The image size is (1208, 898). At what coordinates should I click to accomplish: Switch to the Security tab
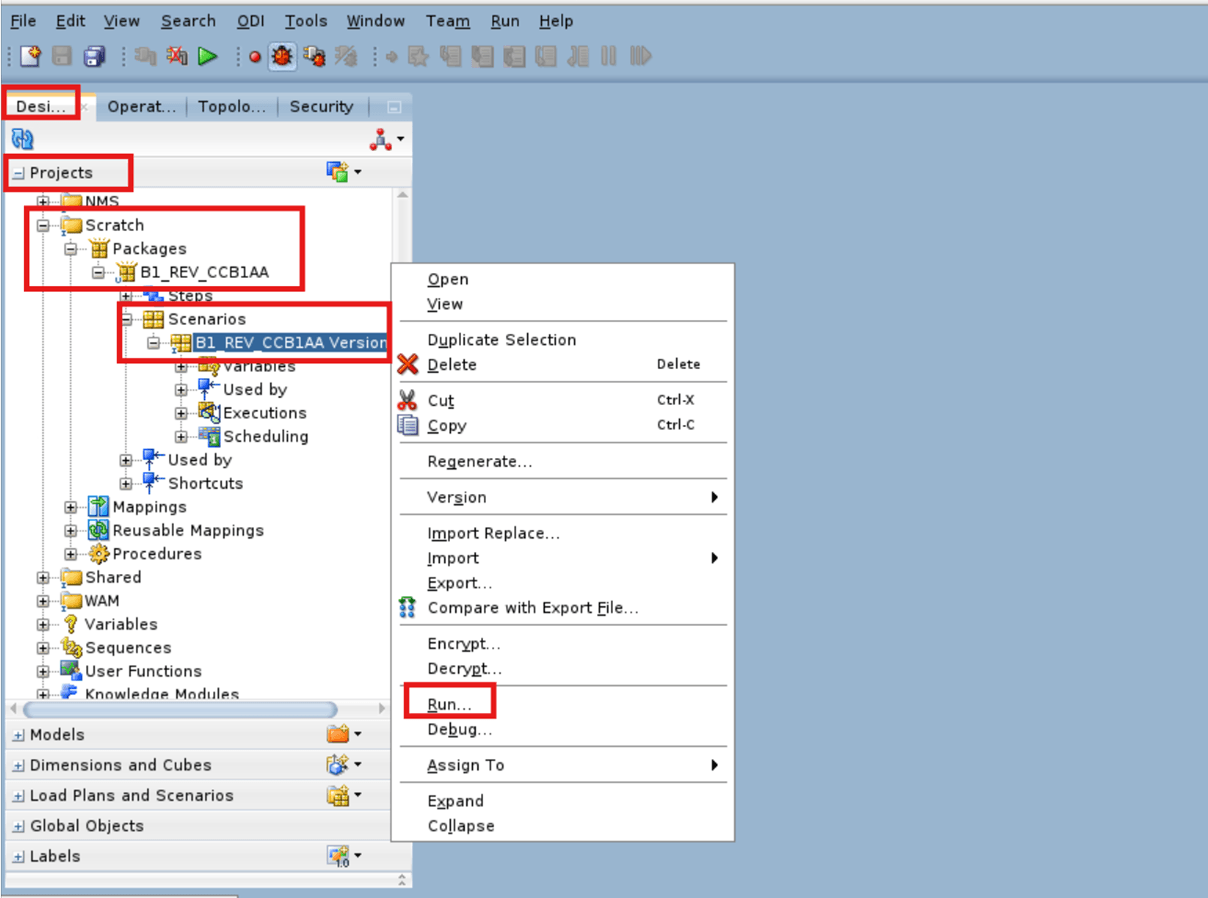point(321,106)
